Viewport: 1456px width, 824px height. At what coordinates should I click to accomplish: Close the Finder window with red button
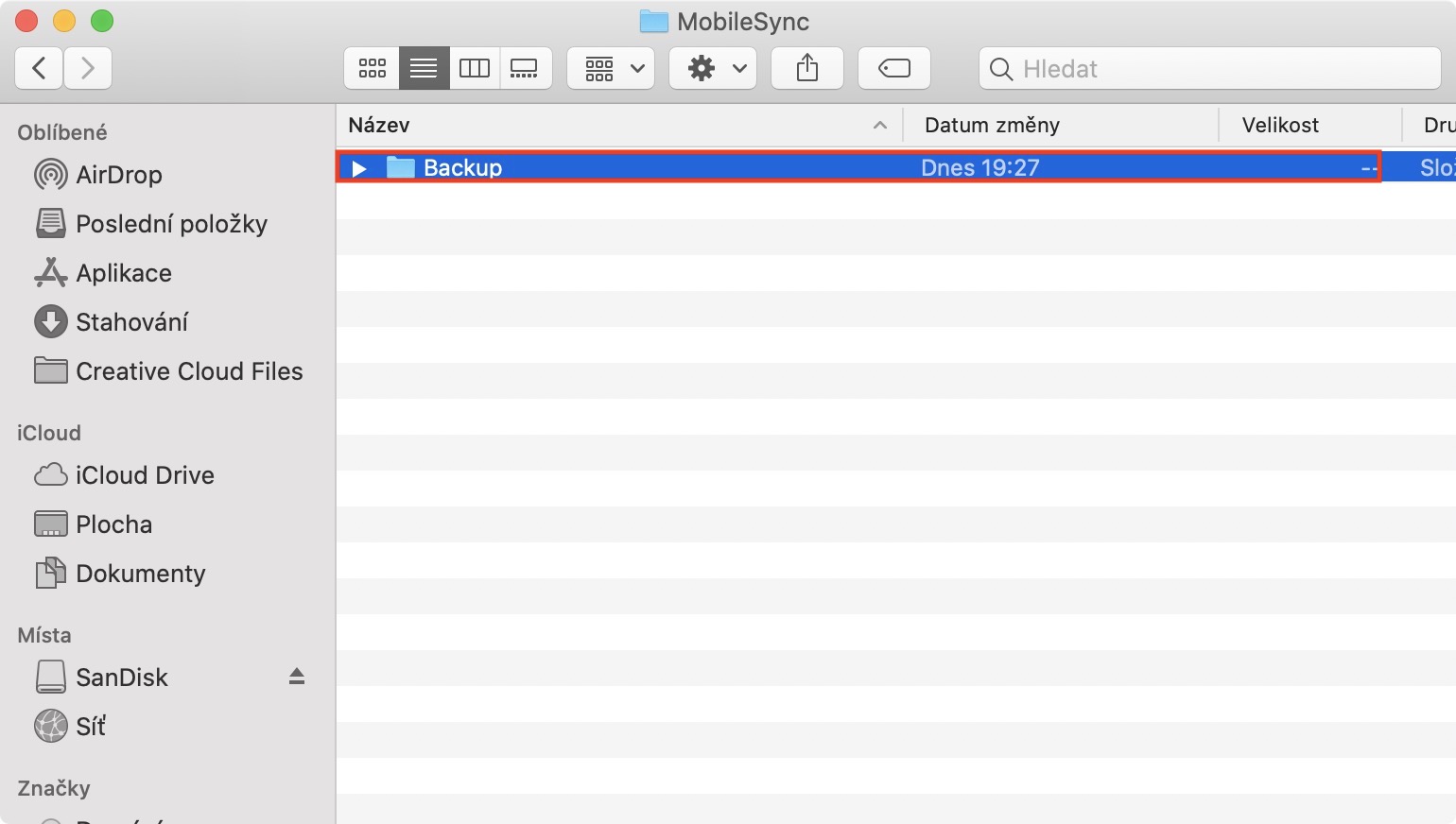point(26,21)
